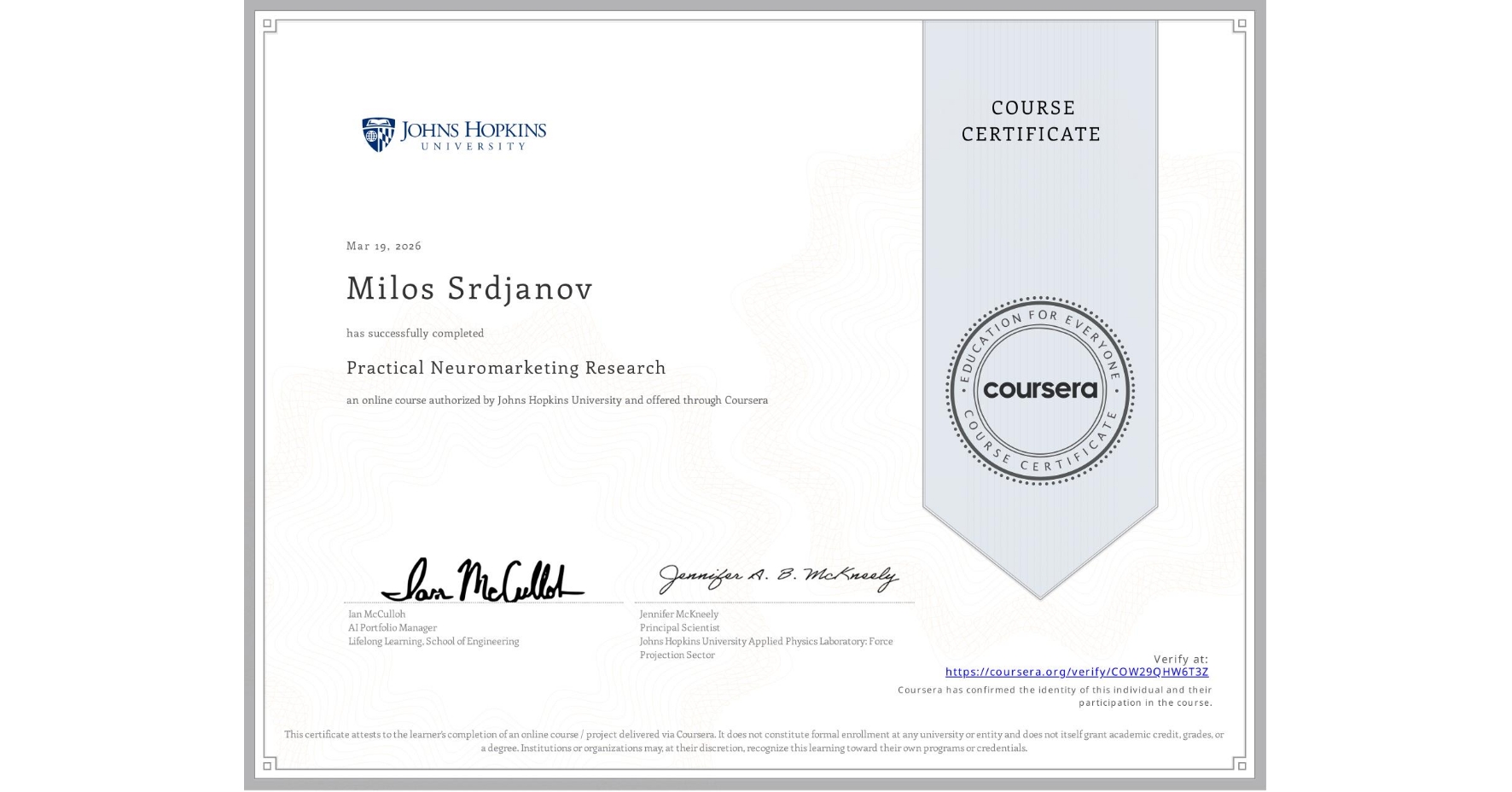Click the printed name 'Jennifer McKneely'
This screenshot has width=1512, height=792.
pyautogui.click(x=679, y=614)
